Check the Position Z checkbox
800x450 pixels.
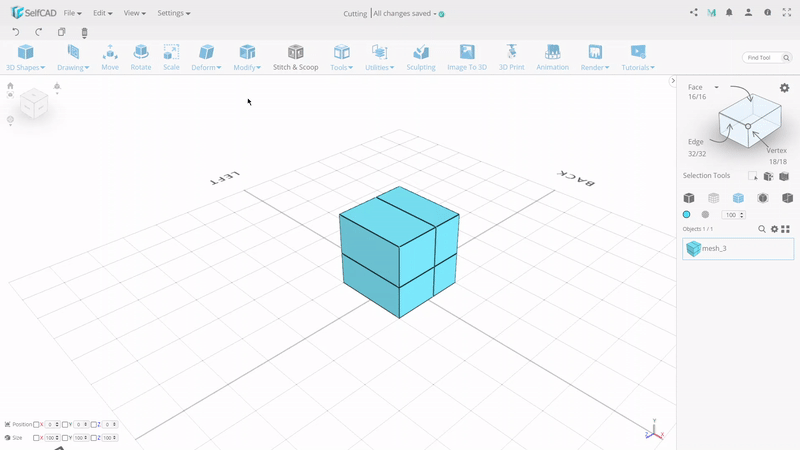click(93, 424)
